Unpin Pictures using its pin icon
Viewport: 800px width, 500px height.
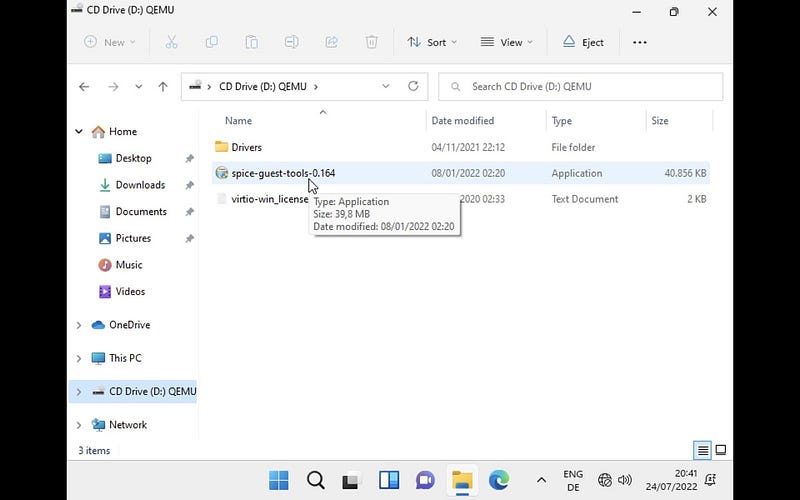tap(189, 238)
